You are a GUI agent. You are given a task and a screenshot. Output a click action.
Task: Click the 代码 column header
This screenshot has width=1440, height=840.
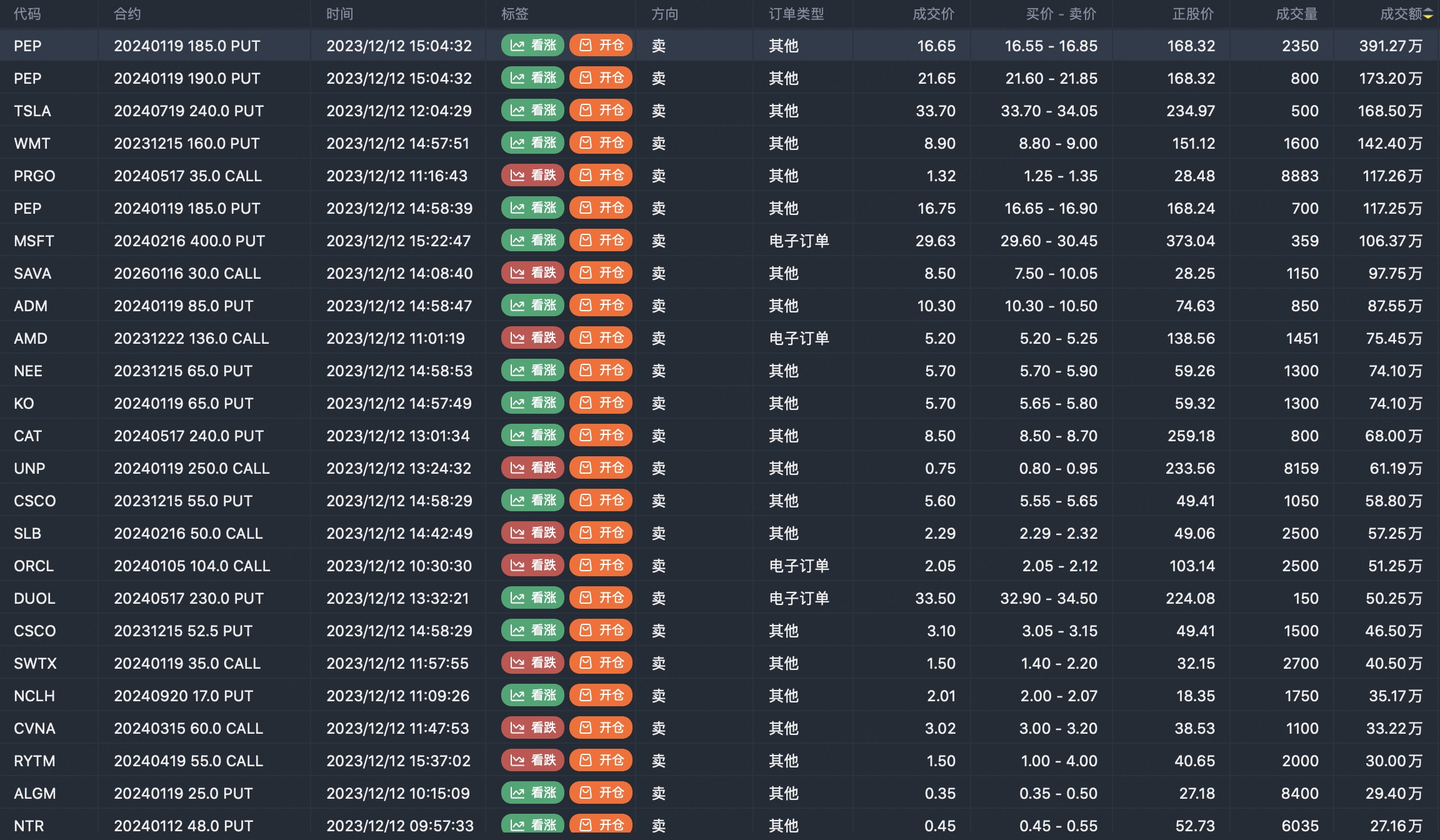(27, 14)
